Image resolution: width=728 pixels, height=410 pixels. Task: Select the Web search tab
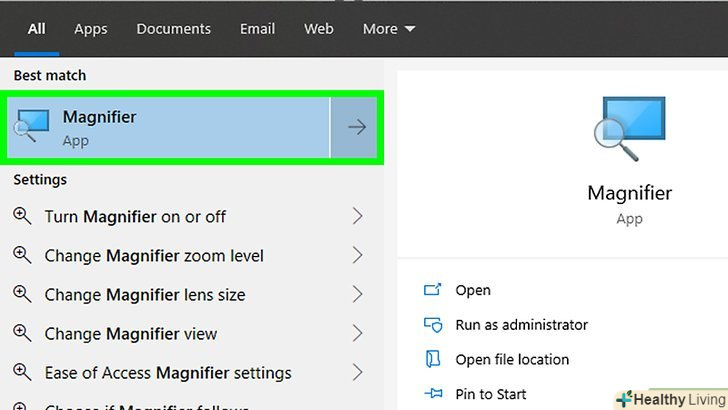pyautogui.click(x=319, y=29)
